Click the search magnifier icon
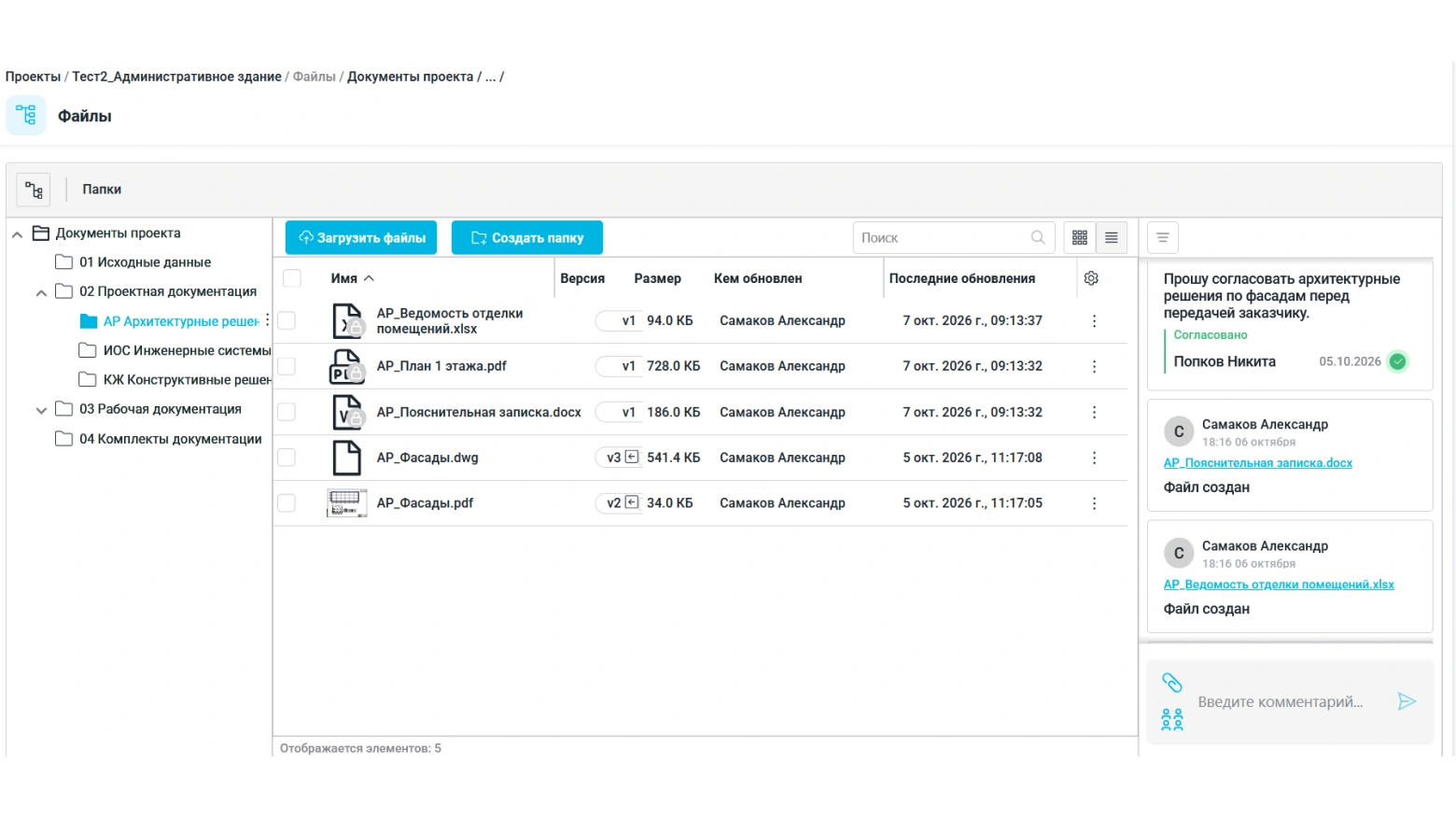The width and height of the screenshot is (1456, 819). 1038,237
